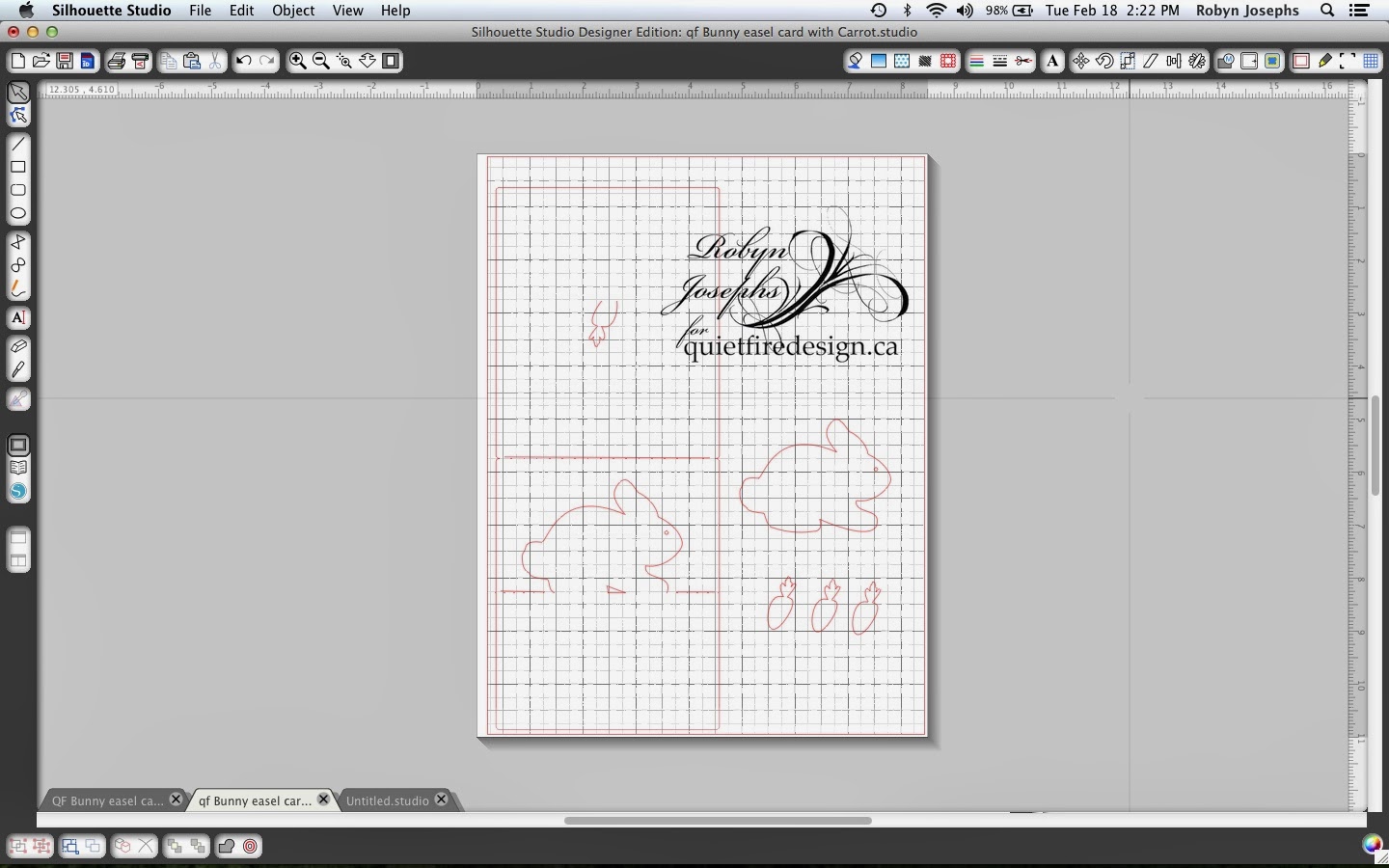
Task: Ungroup the selected objects
Action: coord(41,846)
